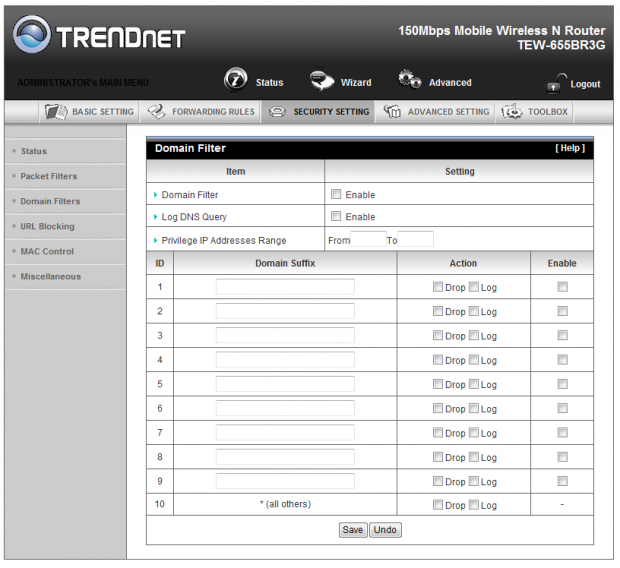Open Advanced via the gears icon

tap(410, 80)
